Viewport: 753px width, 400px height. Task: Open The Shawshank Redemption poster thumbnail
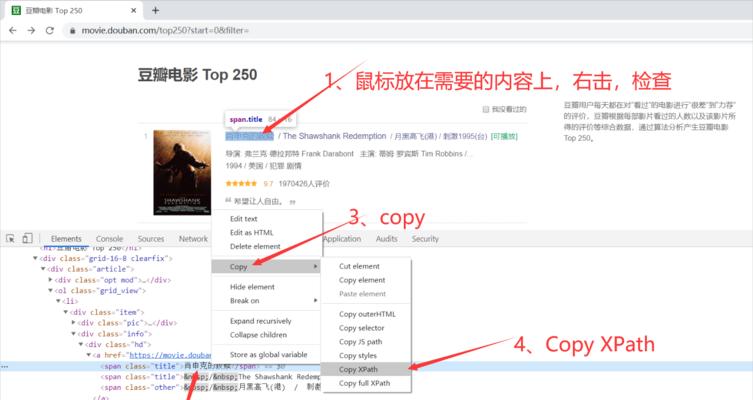[x=182, y=172]
